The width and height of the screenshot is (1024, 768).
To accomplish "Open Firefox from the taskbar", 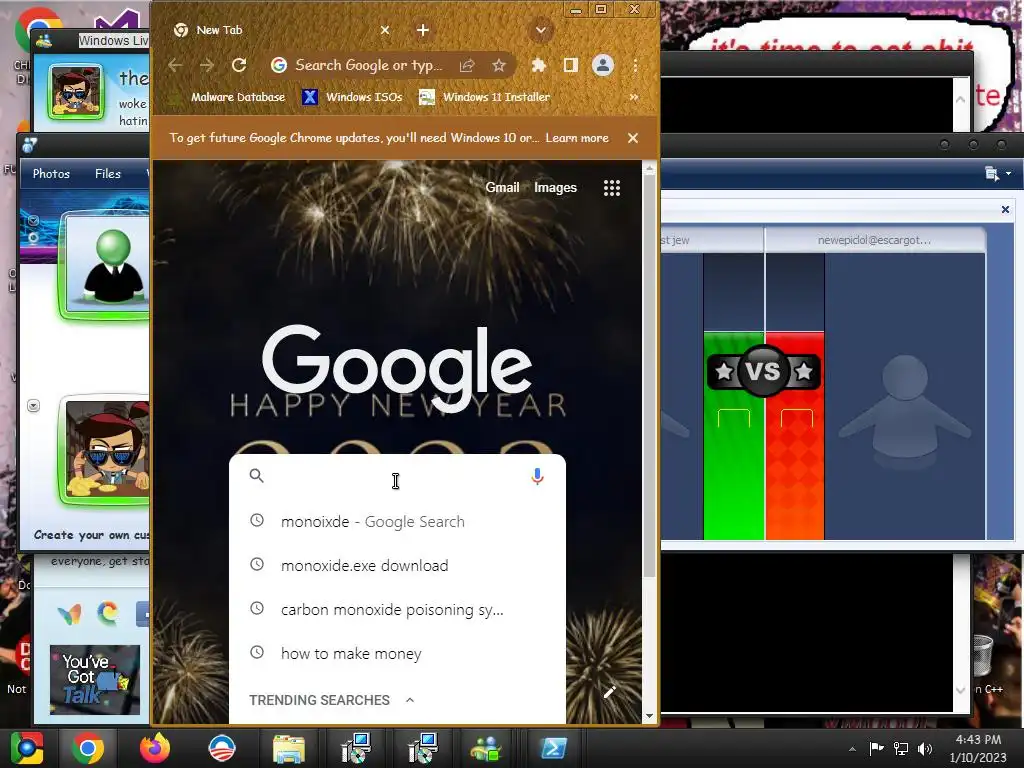I will tap(155, 748).
